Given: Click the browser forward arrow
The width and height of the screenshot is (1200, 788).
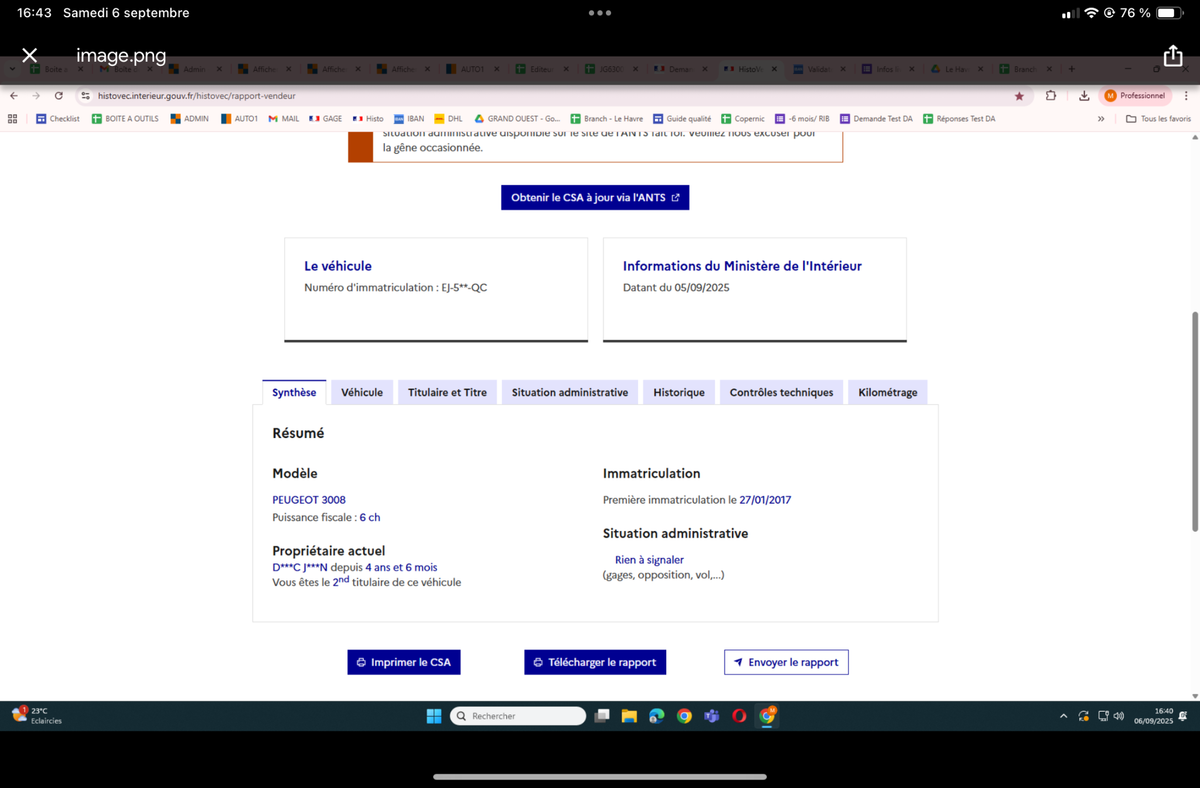Looking at the screenshot, I should click(x=36, y=96).
